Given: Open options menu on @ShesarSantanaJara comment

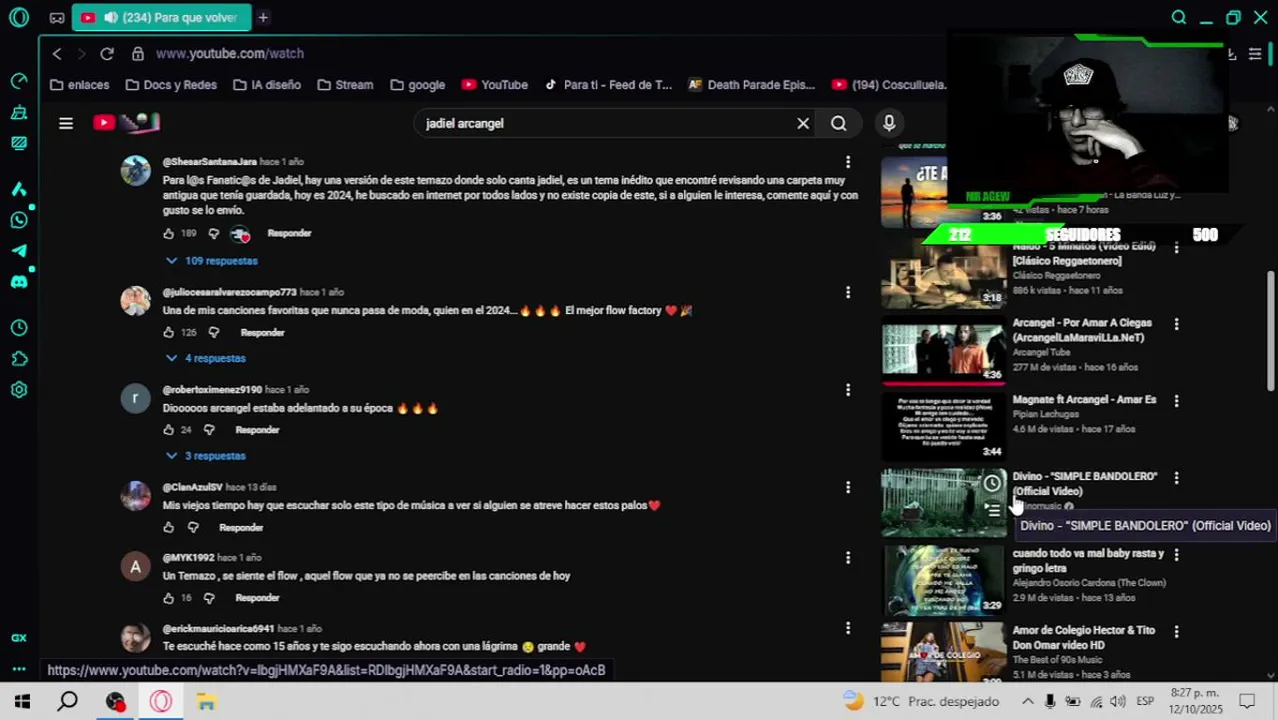Looking at the screenshot, I should coord(848,162).
